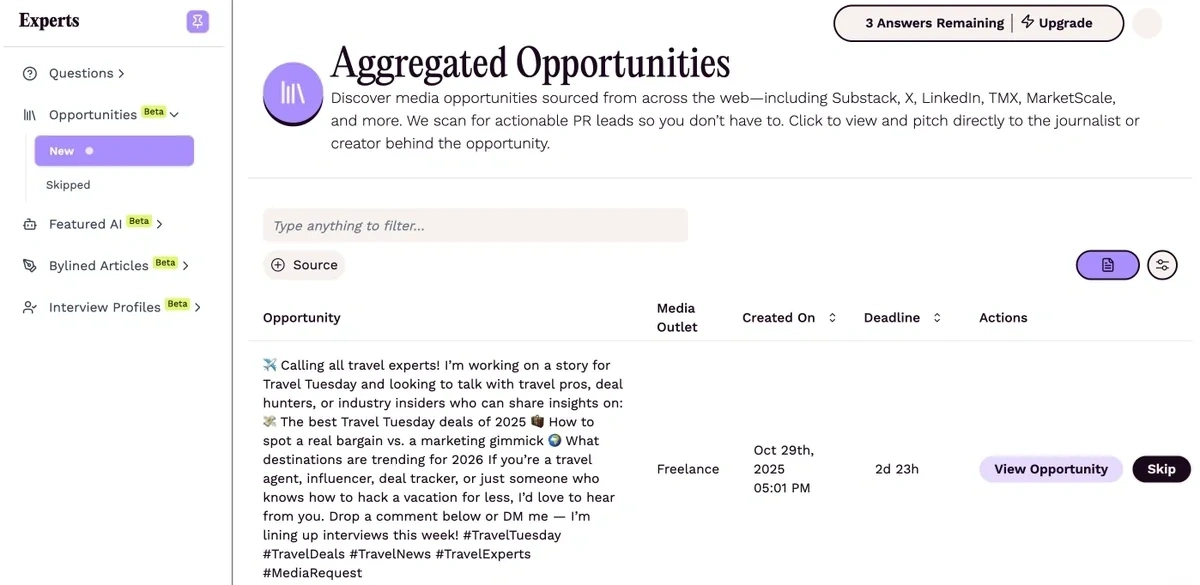Open the Skipped opportunities list
1200x585 pixels.
tap(68, 185)
